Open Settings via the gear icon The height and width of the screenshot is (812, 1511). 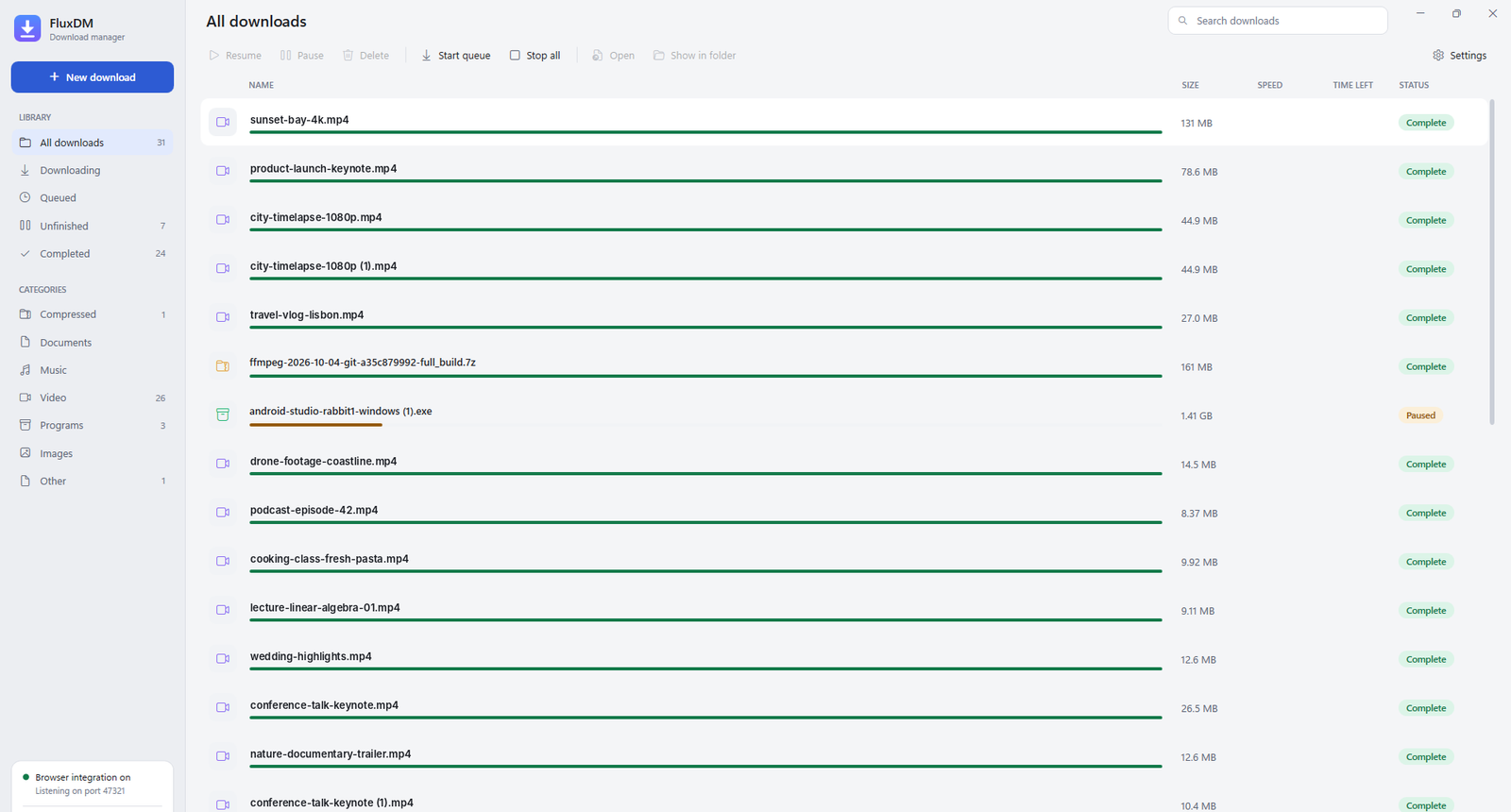1459,56
